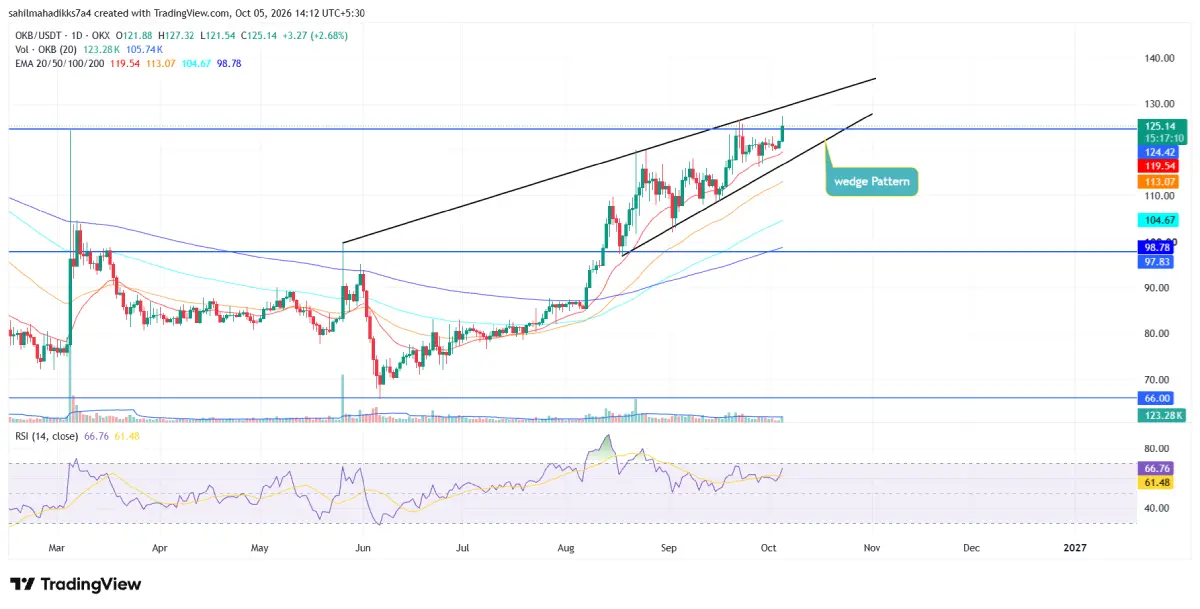The height and width of the screenshot is (609, 1200).
Task: Click the Jul label on the time axis
Action: 462,548
